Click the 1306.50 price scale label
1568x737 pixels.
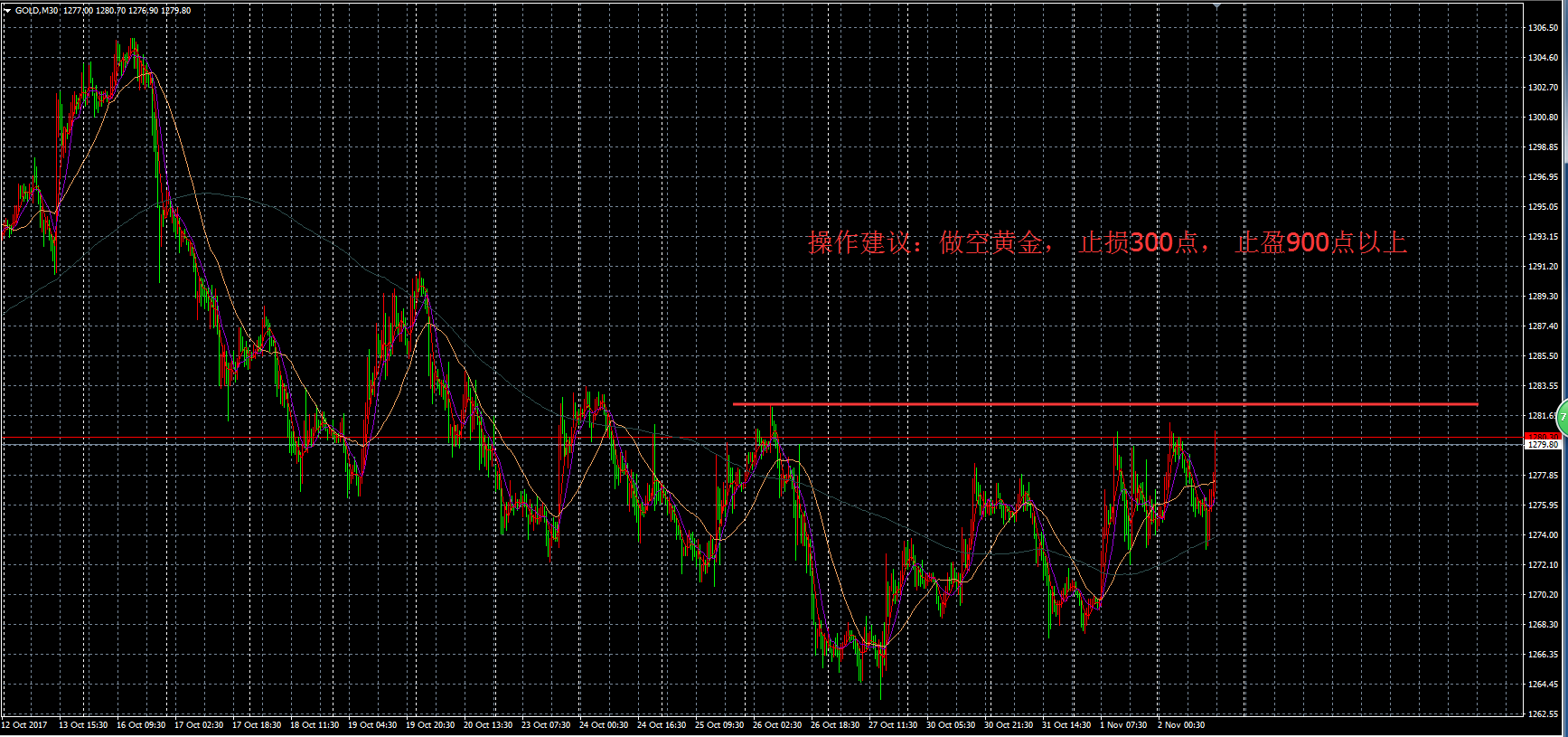click(x=1543, y=28)
